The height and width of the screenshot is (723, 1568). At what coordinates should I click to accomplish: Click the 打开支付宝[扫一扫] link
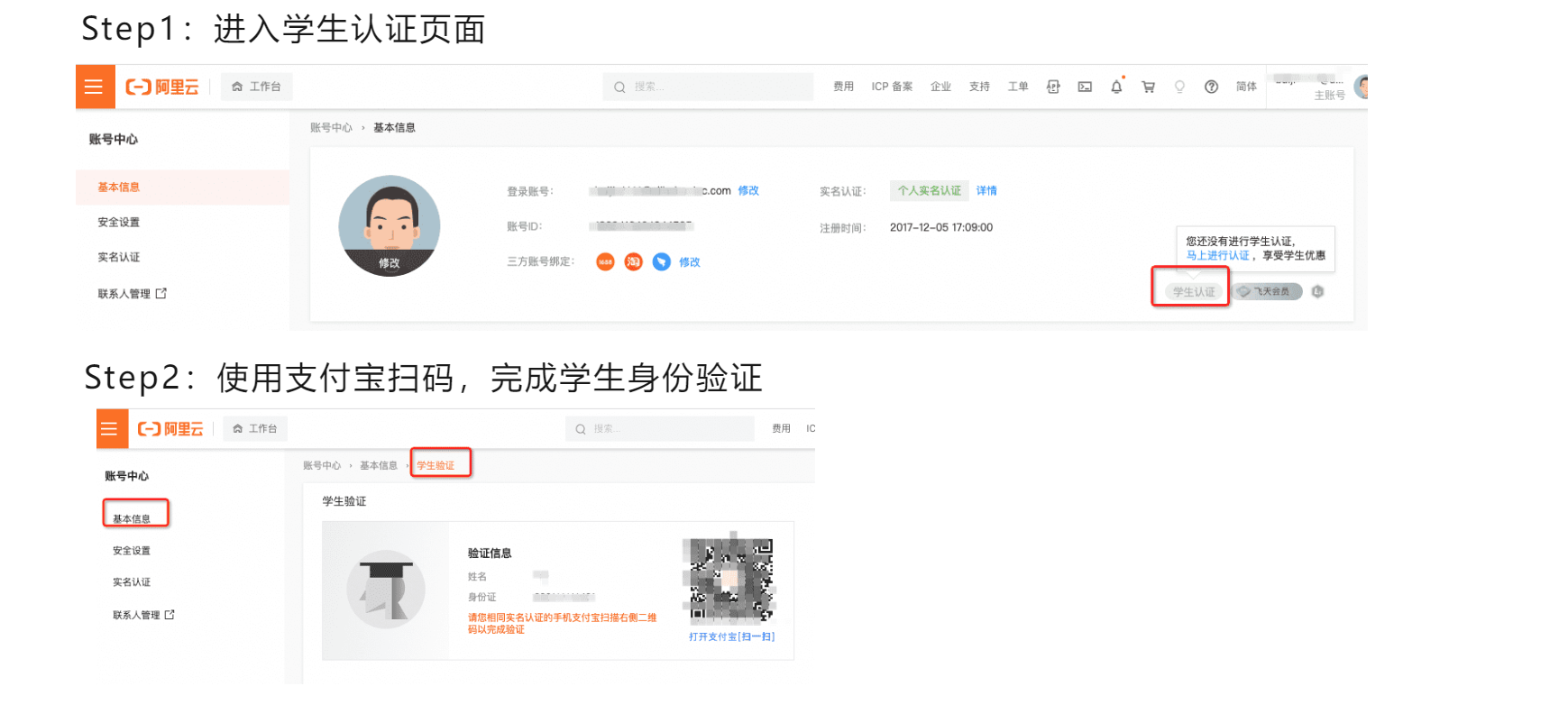point(731,637)
